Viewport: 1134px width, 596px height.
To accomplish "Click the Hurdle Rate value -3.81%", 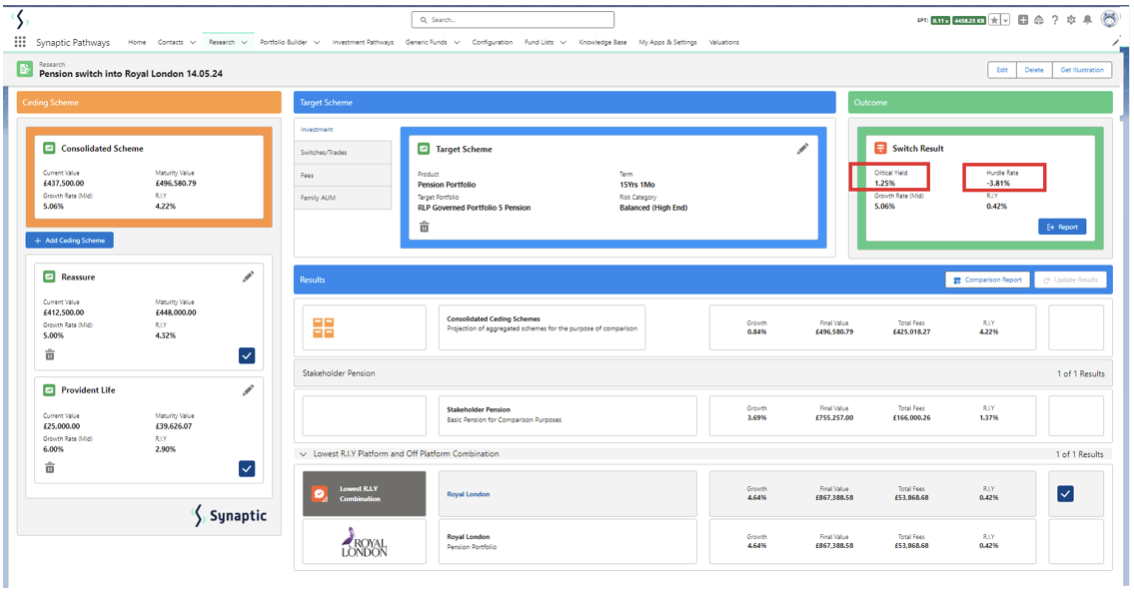I will pyautogui.click(x=998, y=184).
